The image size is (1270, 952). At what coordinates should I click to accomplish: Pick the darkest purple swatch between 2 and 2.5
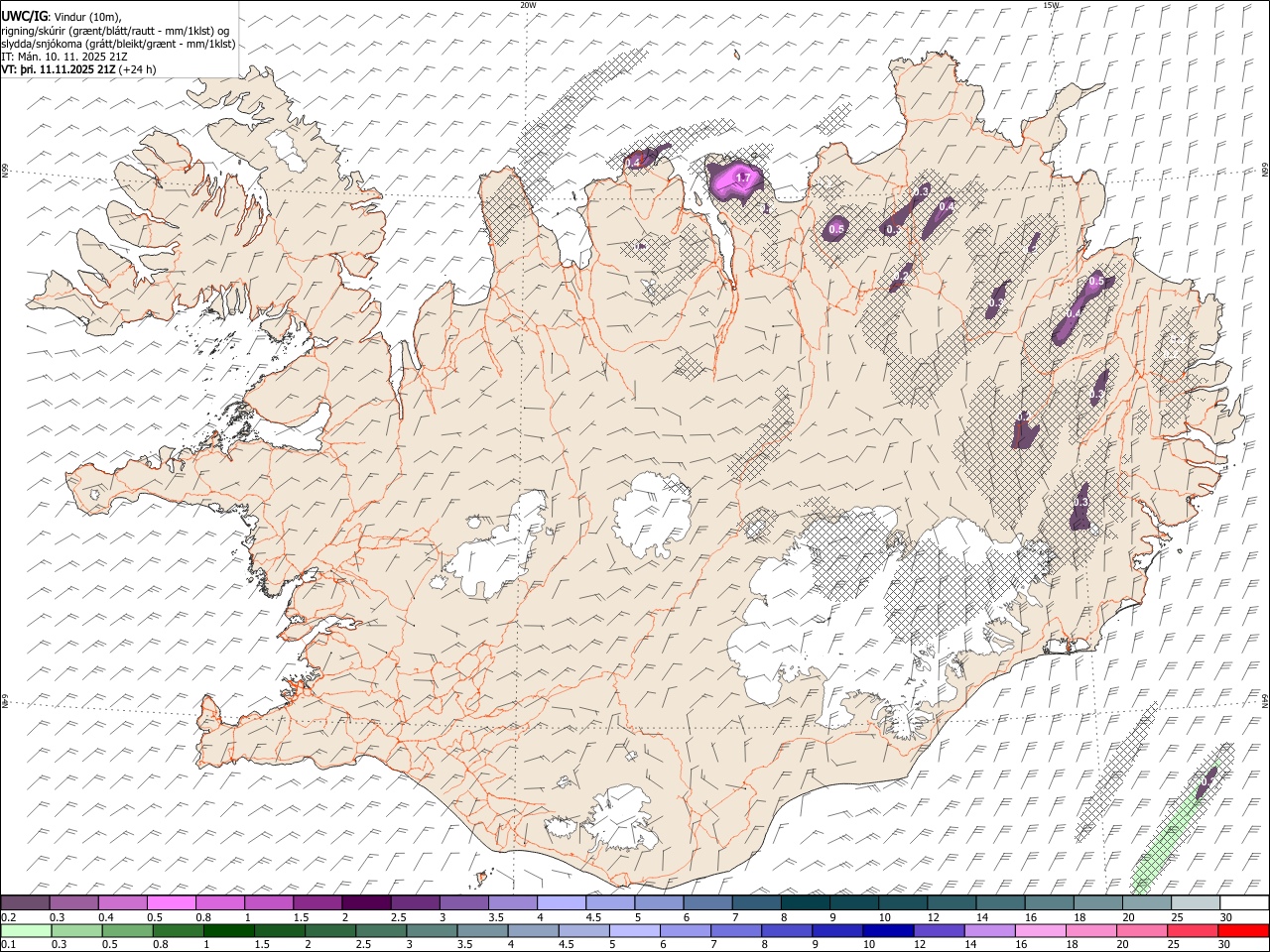[365, 903]
